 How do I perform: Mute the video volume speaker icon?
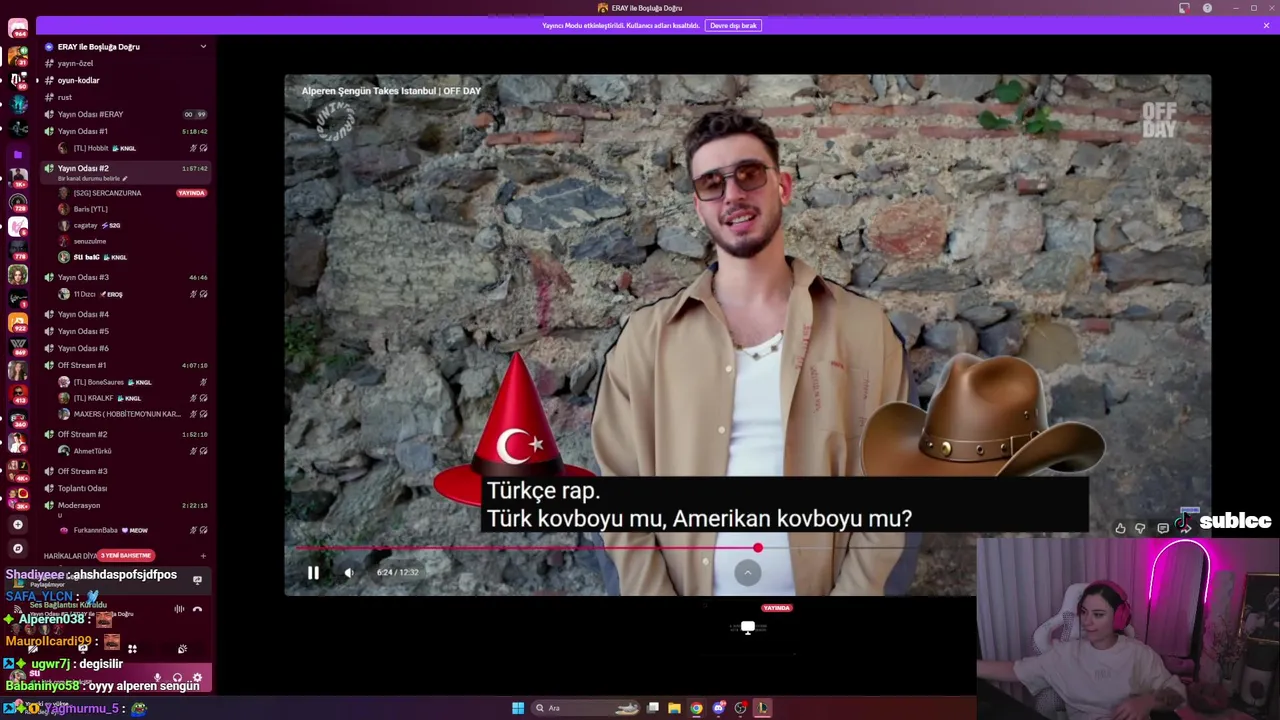coord(349,573)
